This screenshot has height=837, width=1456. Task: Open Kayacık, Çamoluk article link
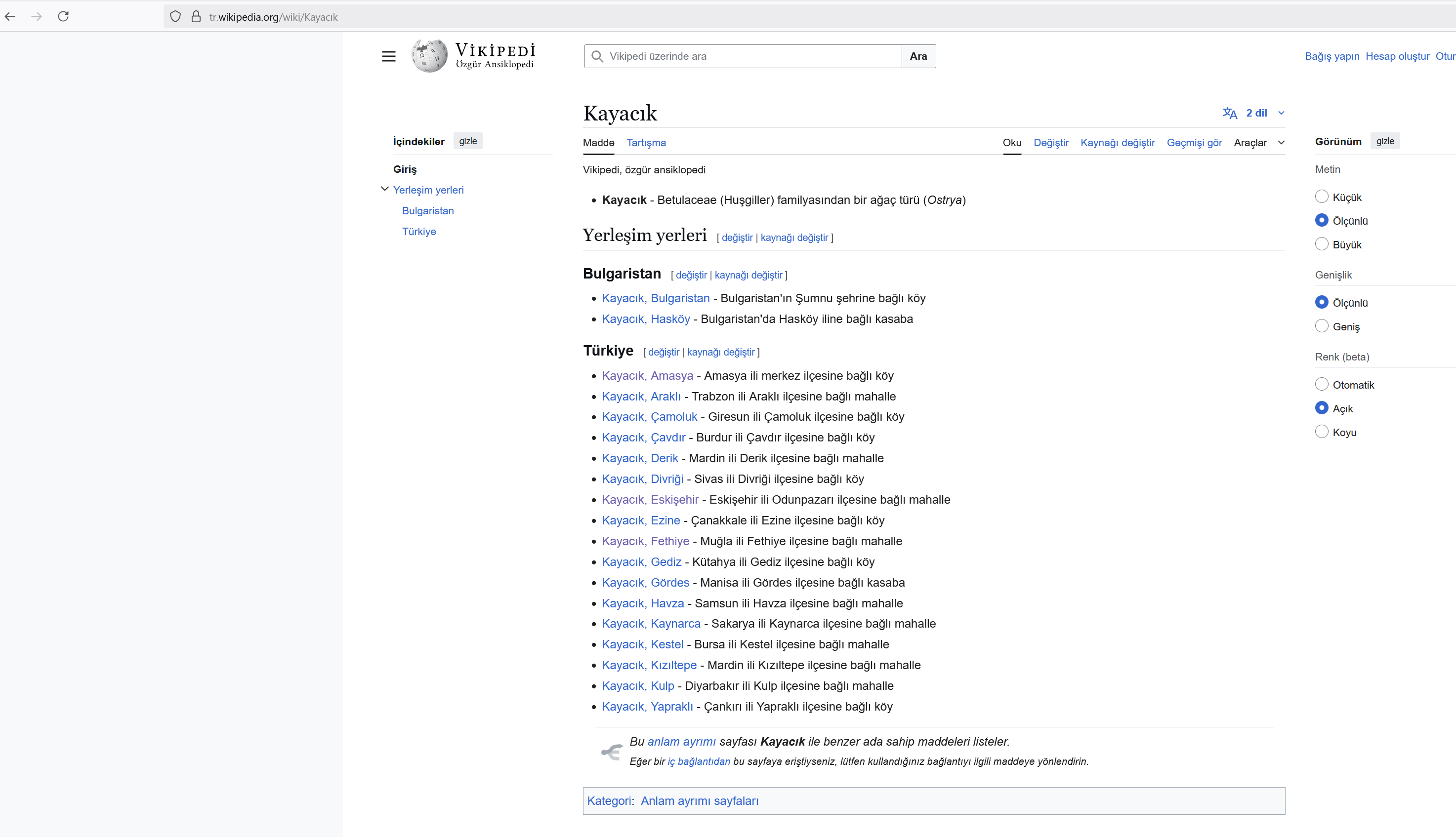point(649,416)
